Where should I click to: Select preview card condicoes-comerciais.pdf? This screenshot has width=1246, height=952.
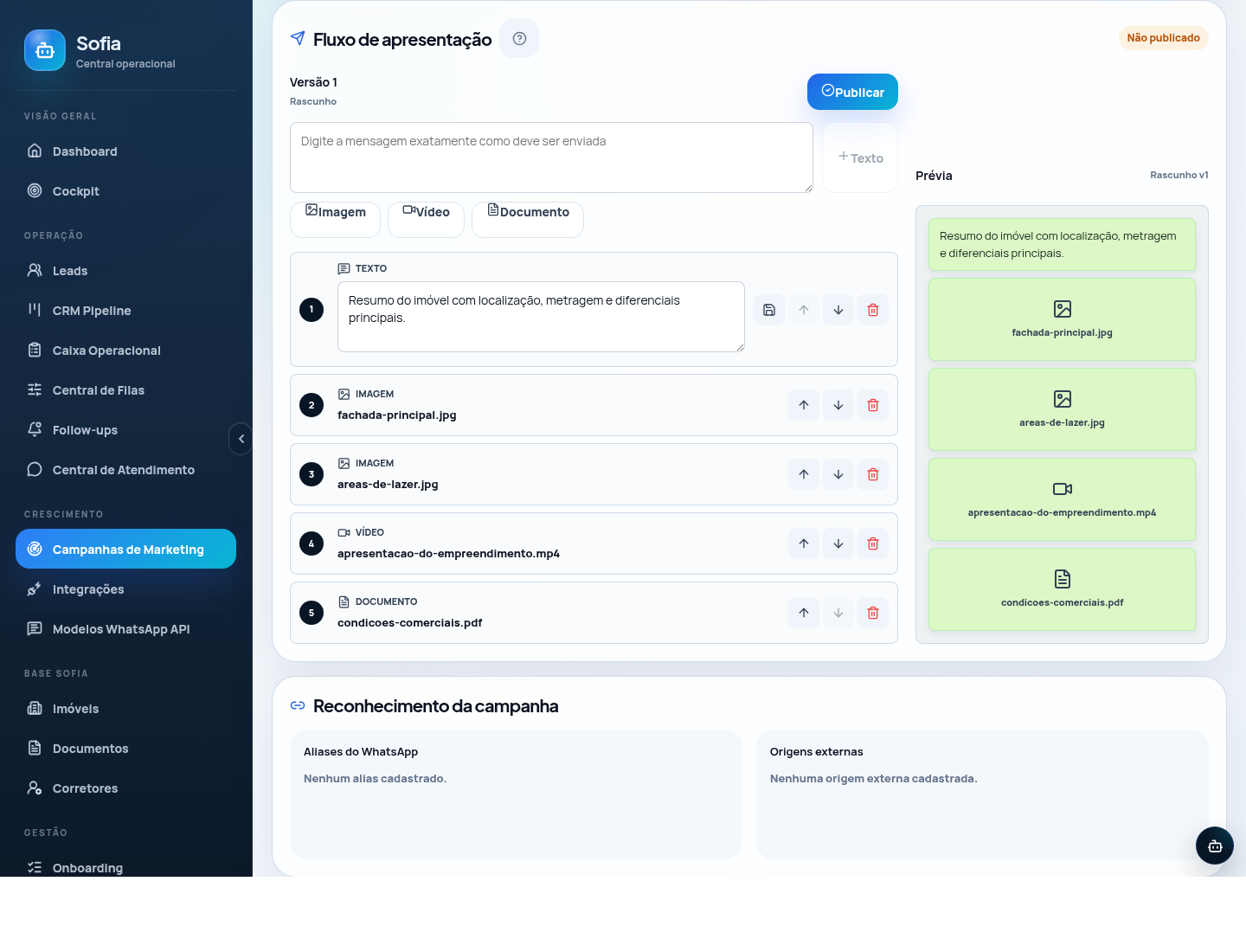point(1062,589)
